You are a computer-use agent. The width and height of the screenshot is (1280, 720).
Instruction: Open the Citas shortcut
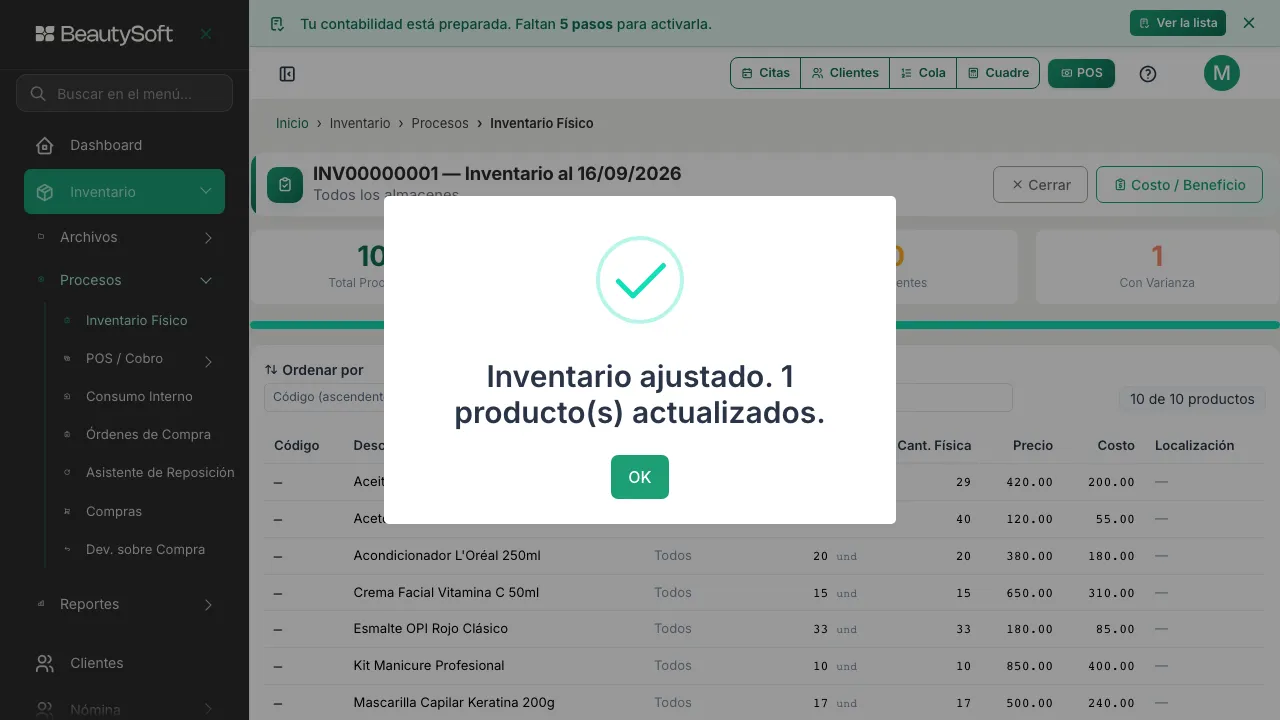tap(766, 73)
